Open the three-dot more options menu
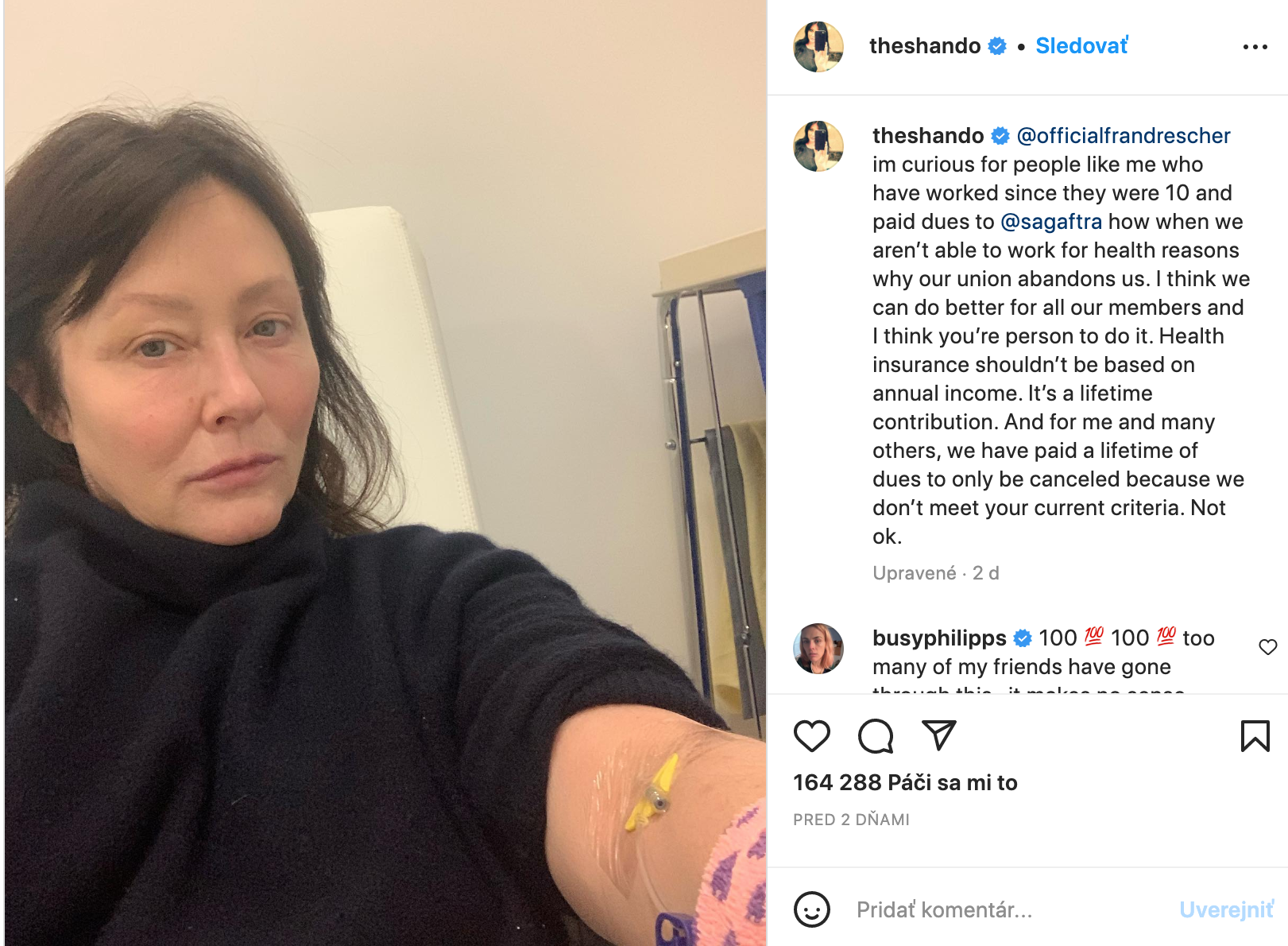The height and width of the screenshot is (946, 1288). [1255, 47]
